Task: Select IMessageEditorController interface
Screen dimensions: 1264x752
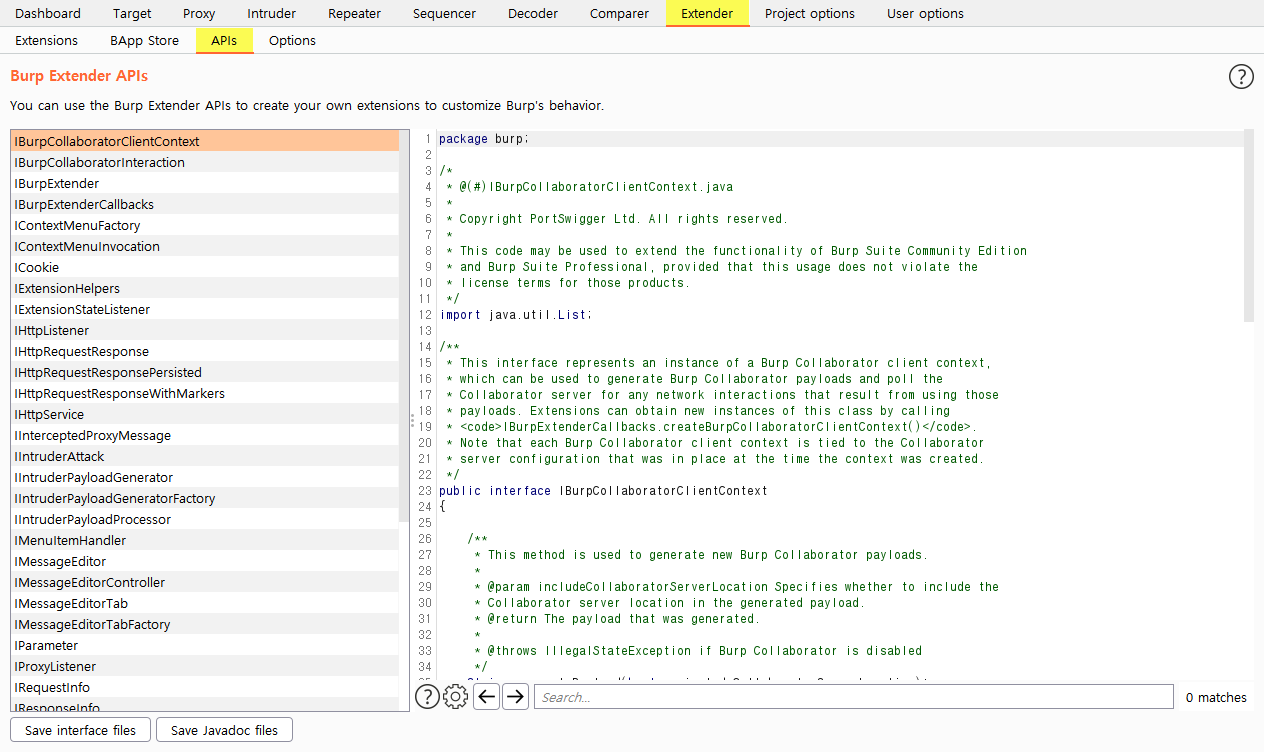Action: (x=204, y=582)
